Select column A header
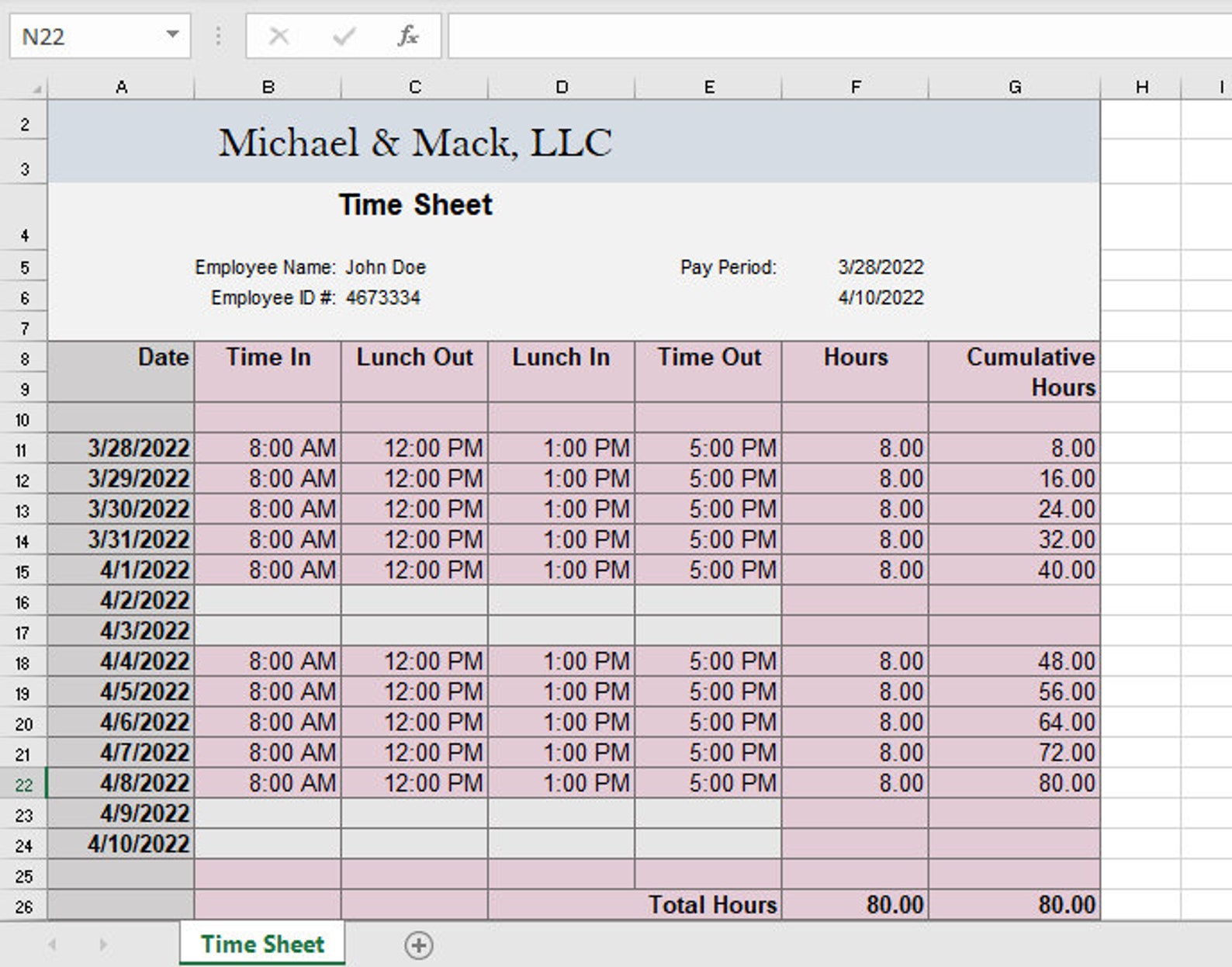Viewport: 1232px width, 967px height. pyautogui.click(x=121, y=87)
